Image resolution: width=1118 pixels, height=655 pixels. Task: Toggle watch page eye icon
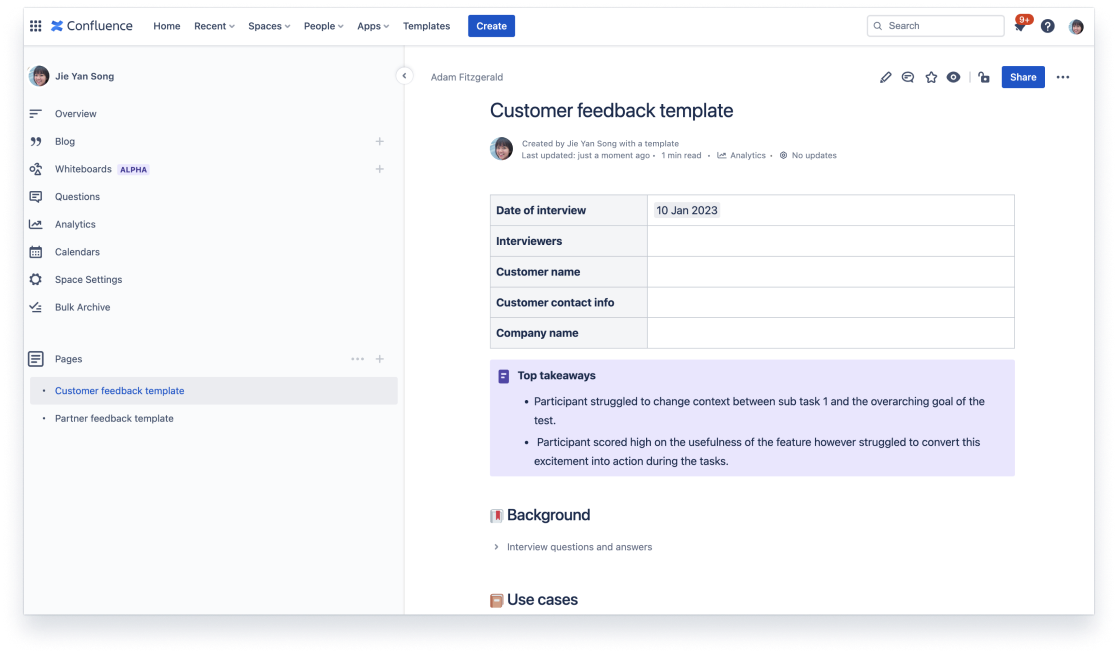coord(954,77)
